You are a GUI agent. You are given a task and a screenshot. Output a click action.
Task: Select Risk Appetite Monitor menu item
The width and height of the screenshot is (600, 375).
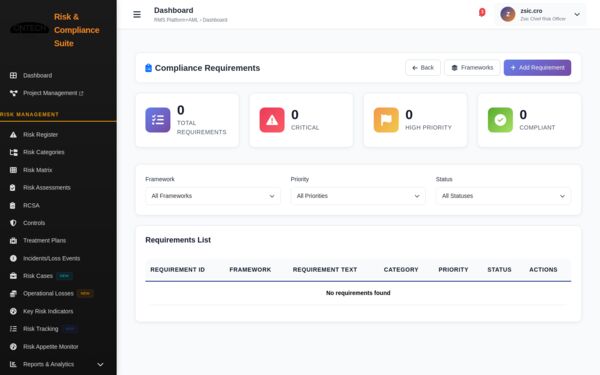(51, 347)
